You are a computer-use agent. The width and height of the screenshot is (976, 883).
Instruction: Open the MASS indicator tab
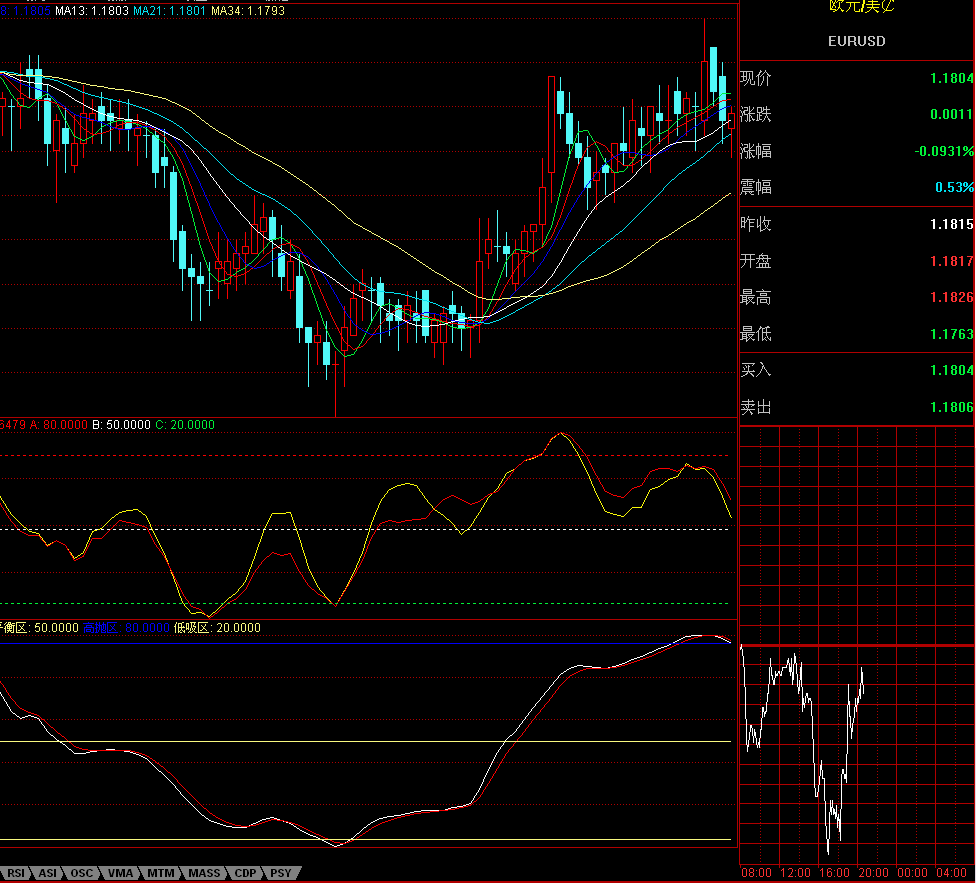(x=204, y=873)
